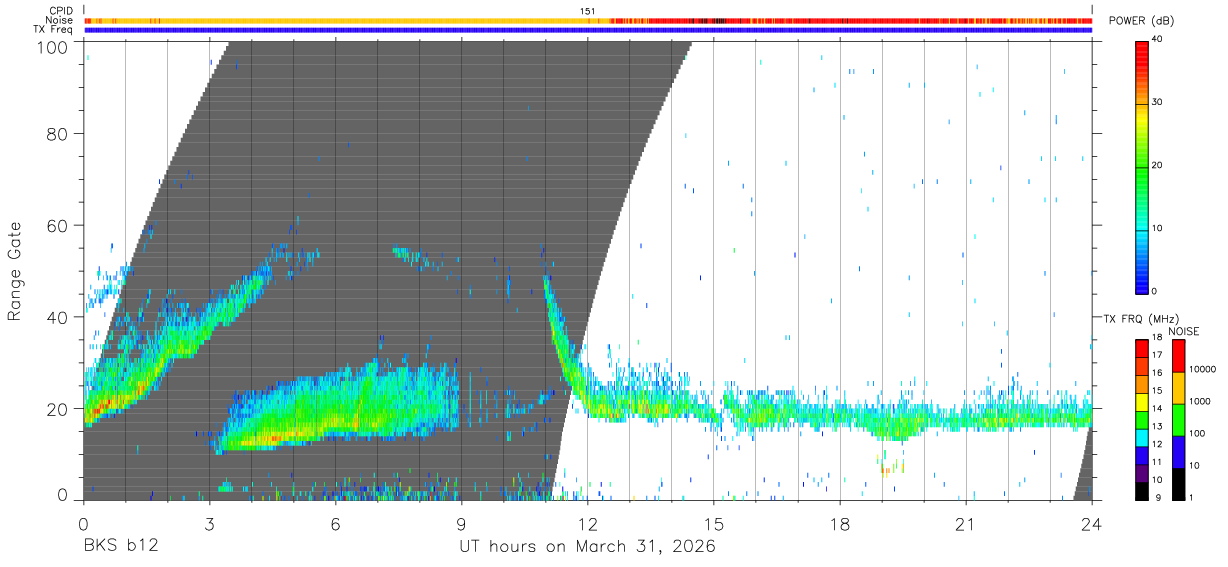
Task: Click the x-axis tick label 18
Action: 839,524
